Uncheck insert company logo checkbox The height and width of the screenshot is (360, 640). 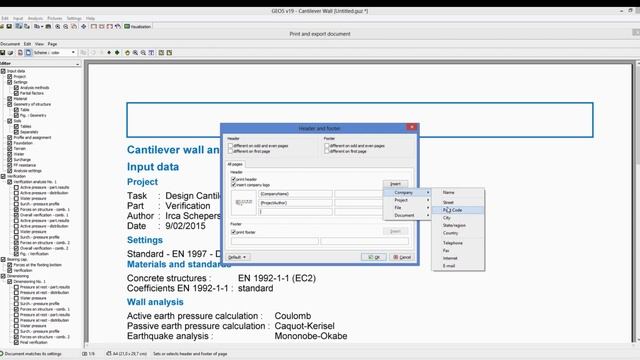233,184
